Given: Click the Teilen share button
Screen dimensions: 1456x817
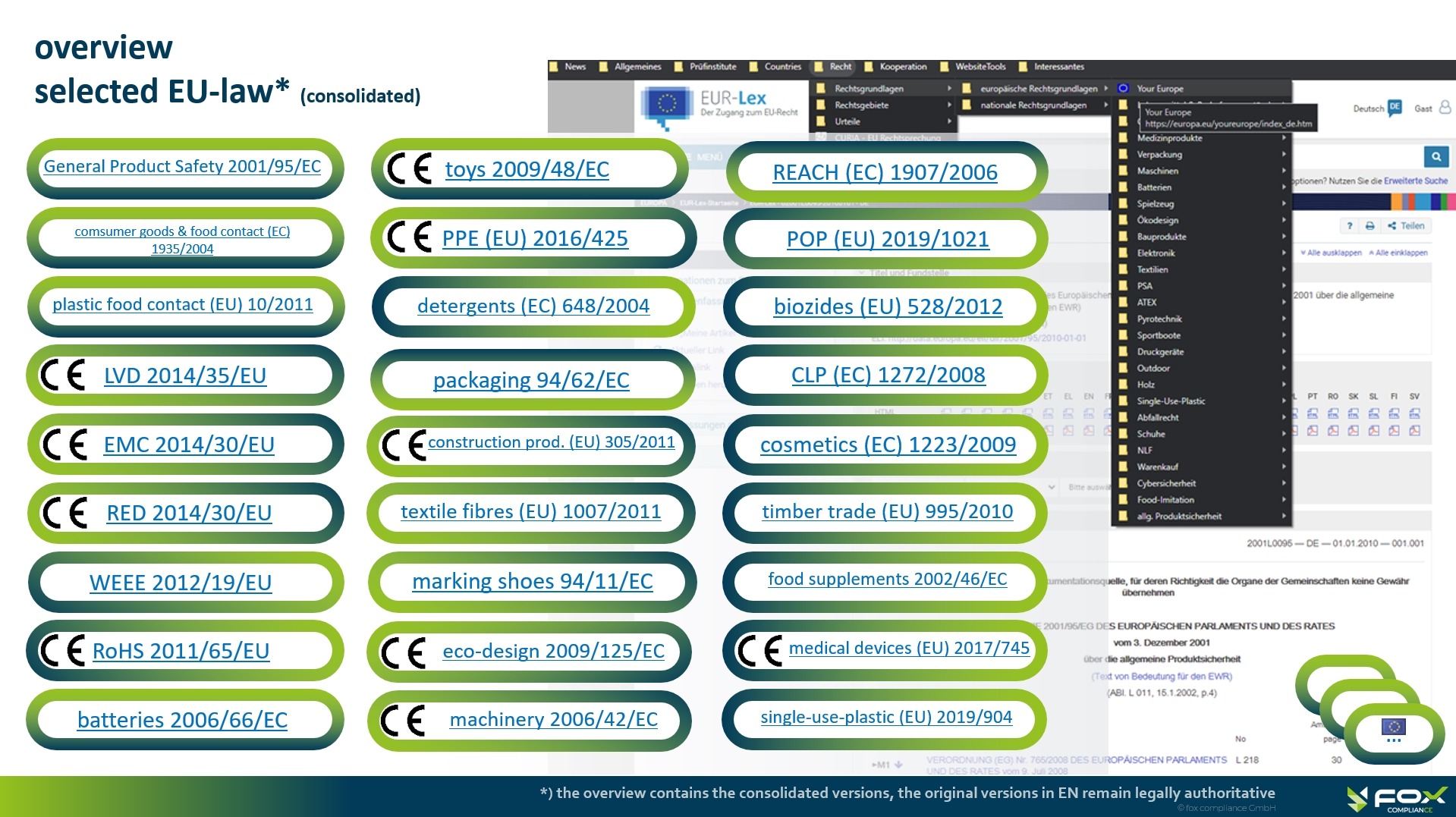Looking at the screenshot, I should [1406, 226].
